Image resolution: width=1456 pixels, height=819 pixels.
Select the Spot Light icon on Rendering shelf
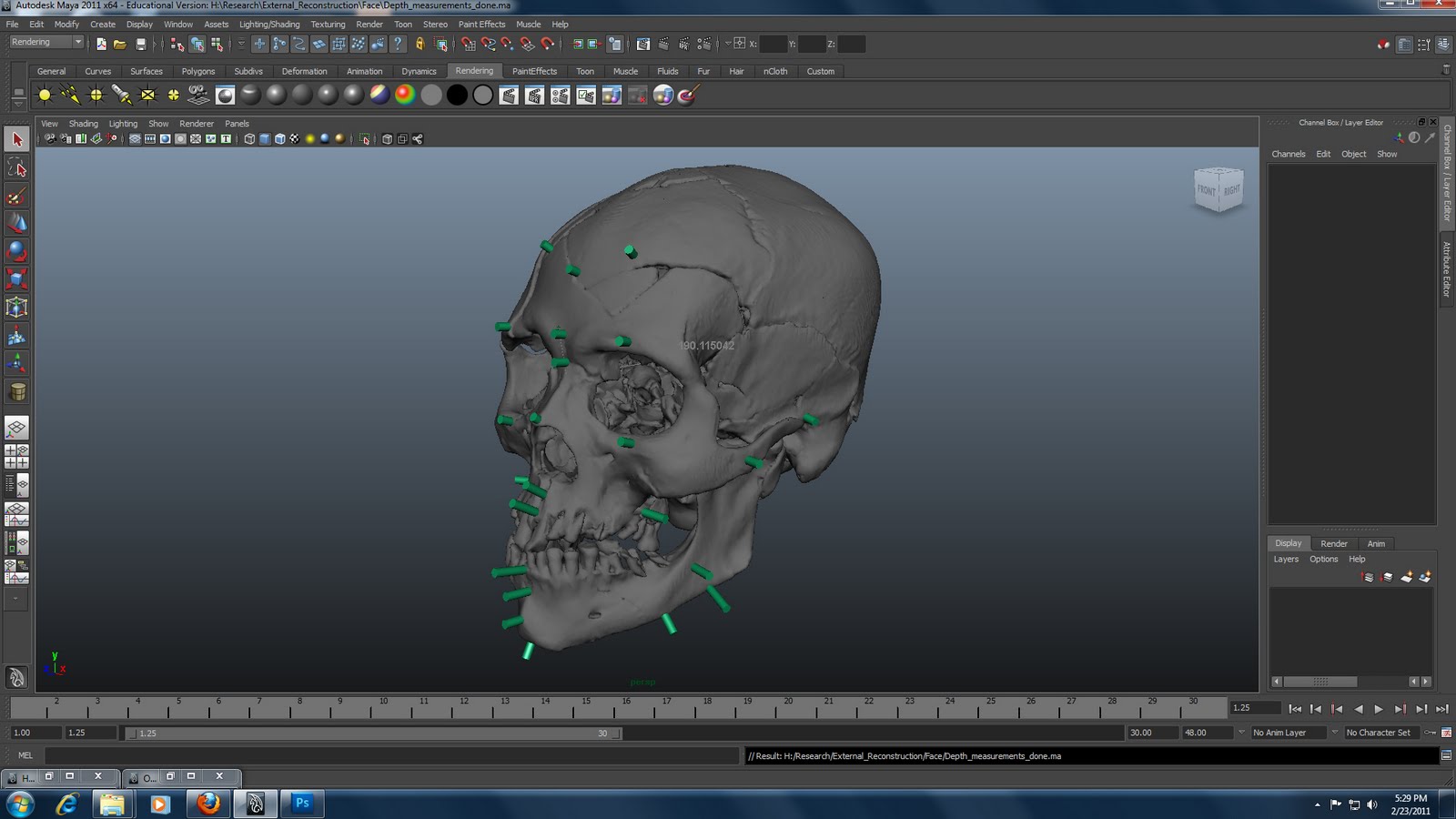[x=122, y=94]
